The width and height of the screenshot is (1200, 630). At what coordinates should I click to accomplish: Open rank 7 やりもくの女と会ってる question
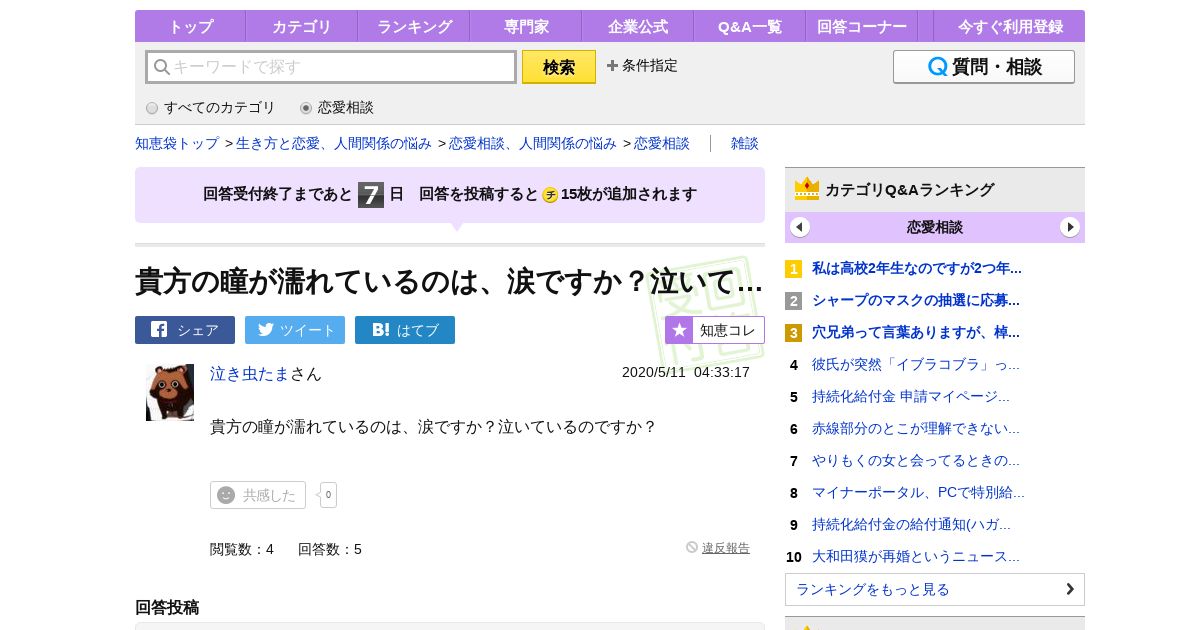916,460
